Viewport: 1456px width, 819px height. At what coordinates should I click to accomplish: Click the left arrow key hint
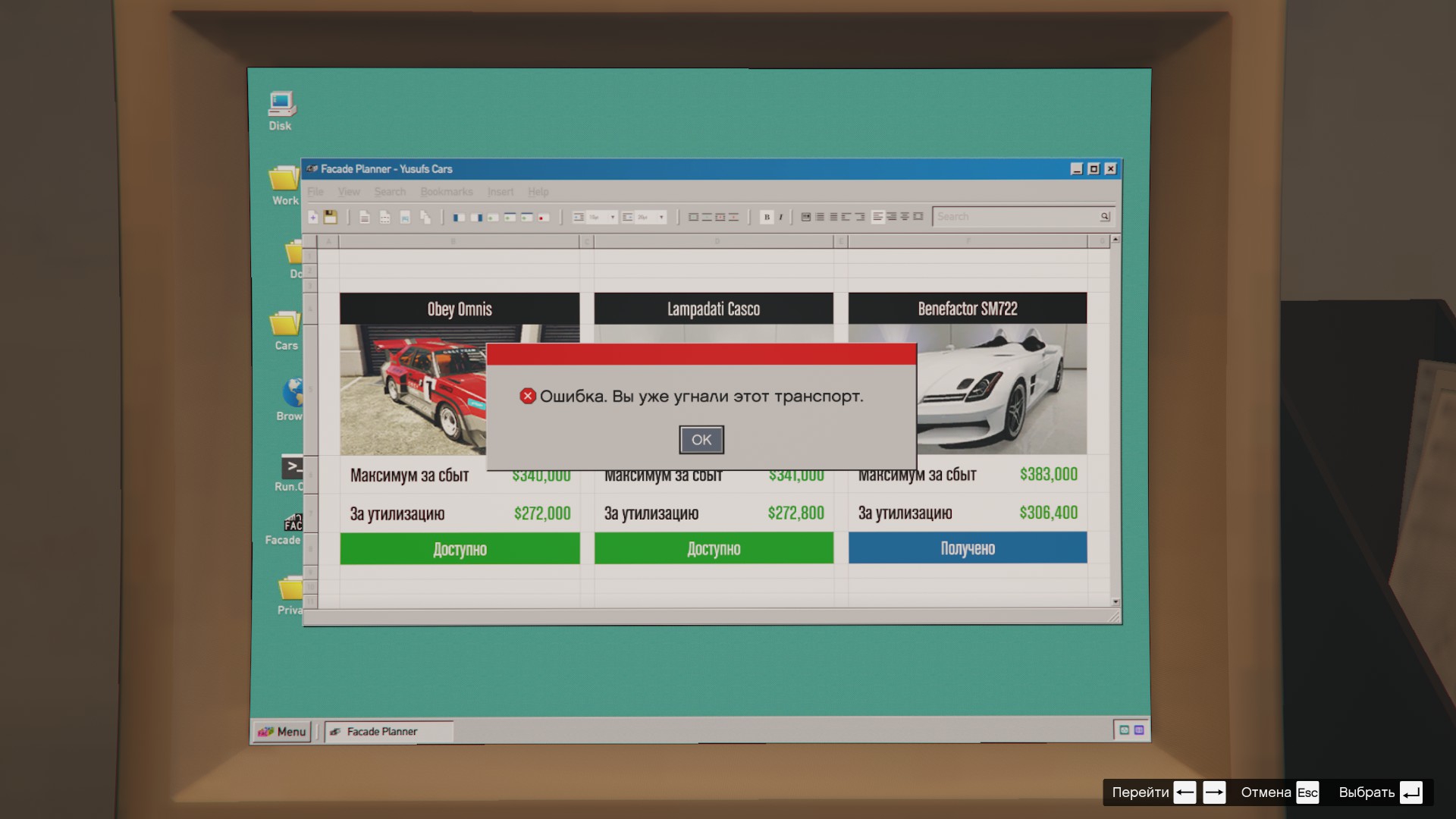(1185, 792)
